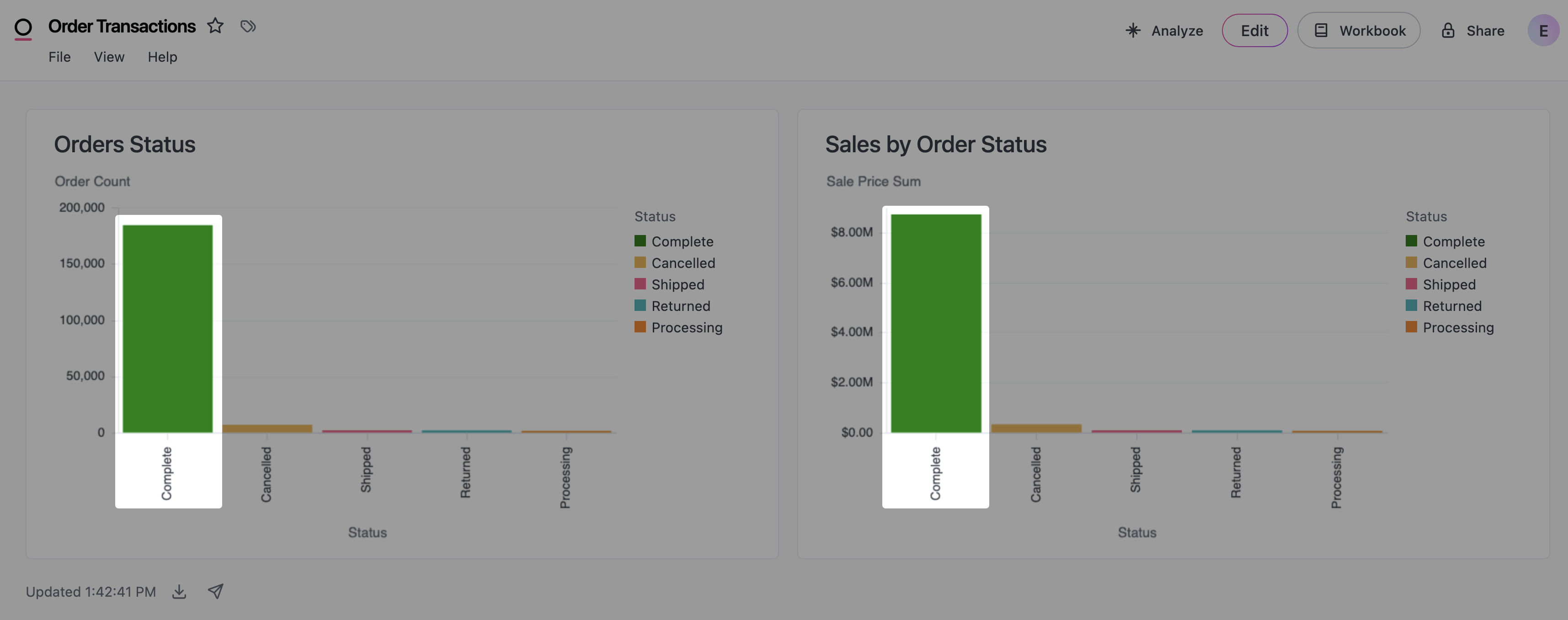Toggle Cancelled in Orders Status legend
Viewport: 1568px width, 620px height.
[683, 263]
